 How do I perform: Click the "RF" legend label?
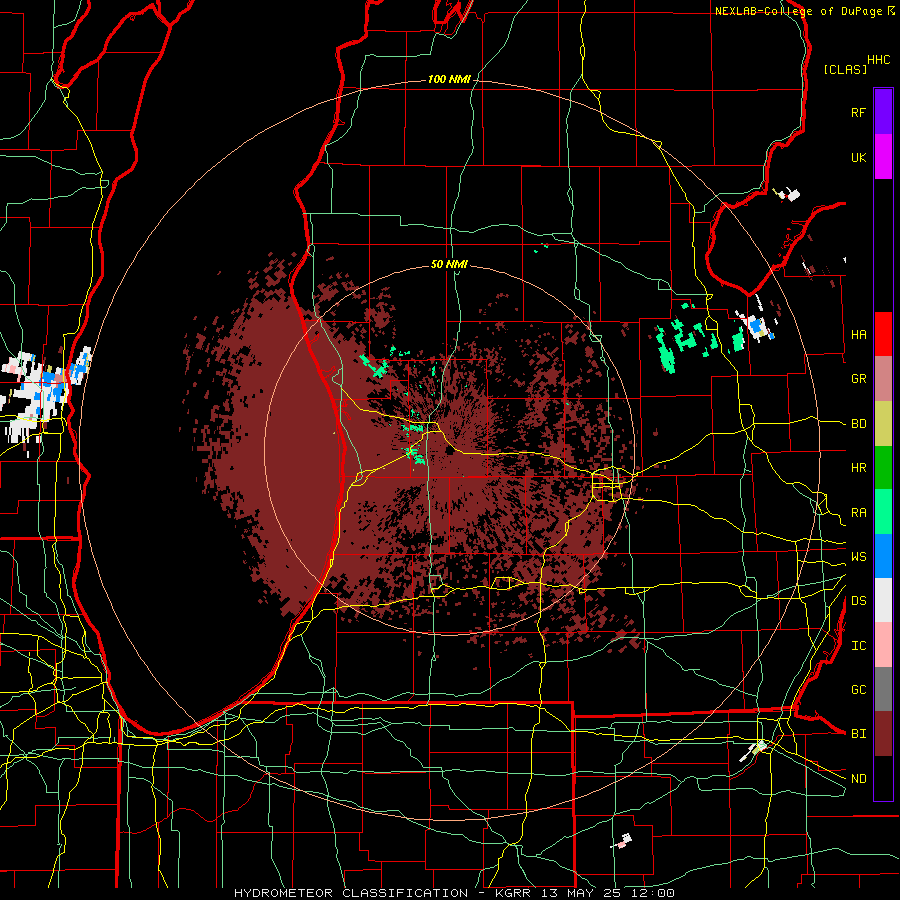[859, 112]
